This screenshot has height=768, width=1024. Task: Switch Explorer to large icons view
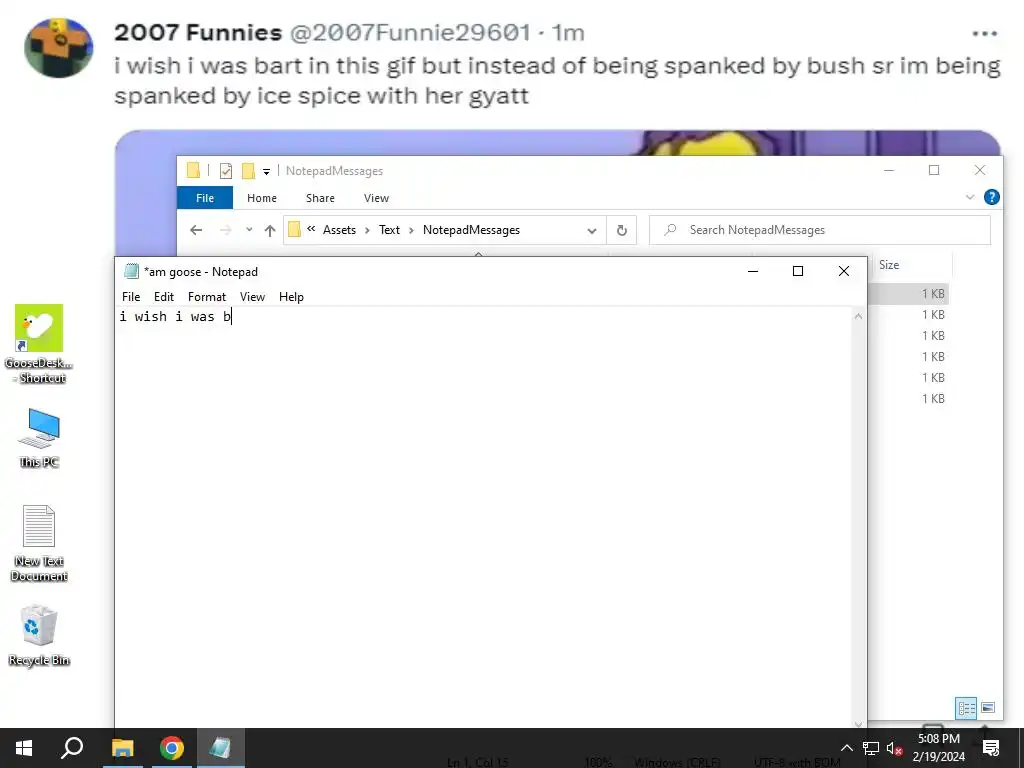(988, 708)
